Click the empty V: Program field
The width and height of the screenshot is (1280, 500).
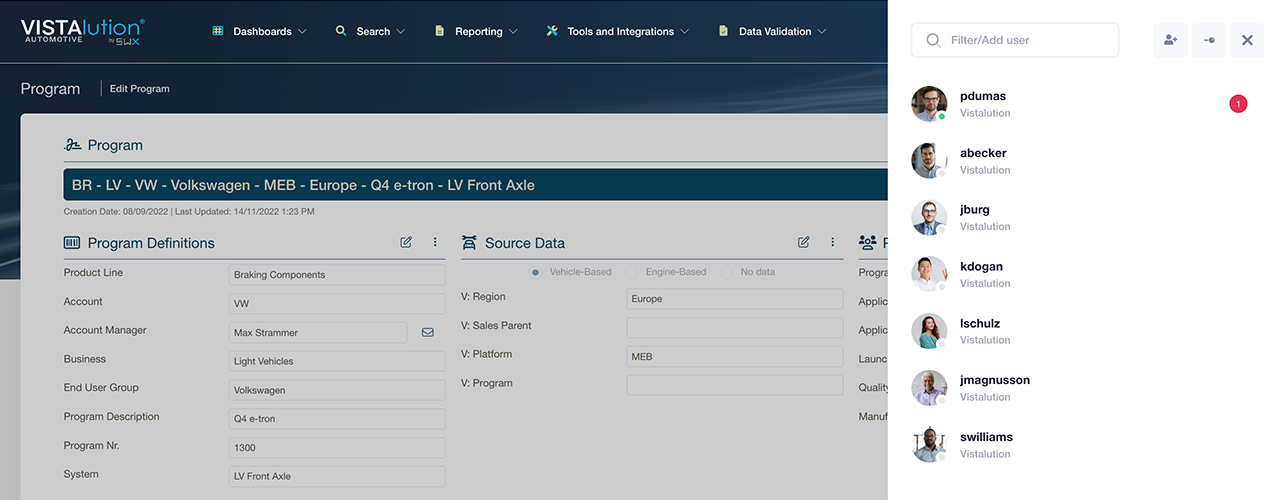735,385
